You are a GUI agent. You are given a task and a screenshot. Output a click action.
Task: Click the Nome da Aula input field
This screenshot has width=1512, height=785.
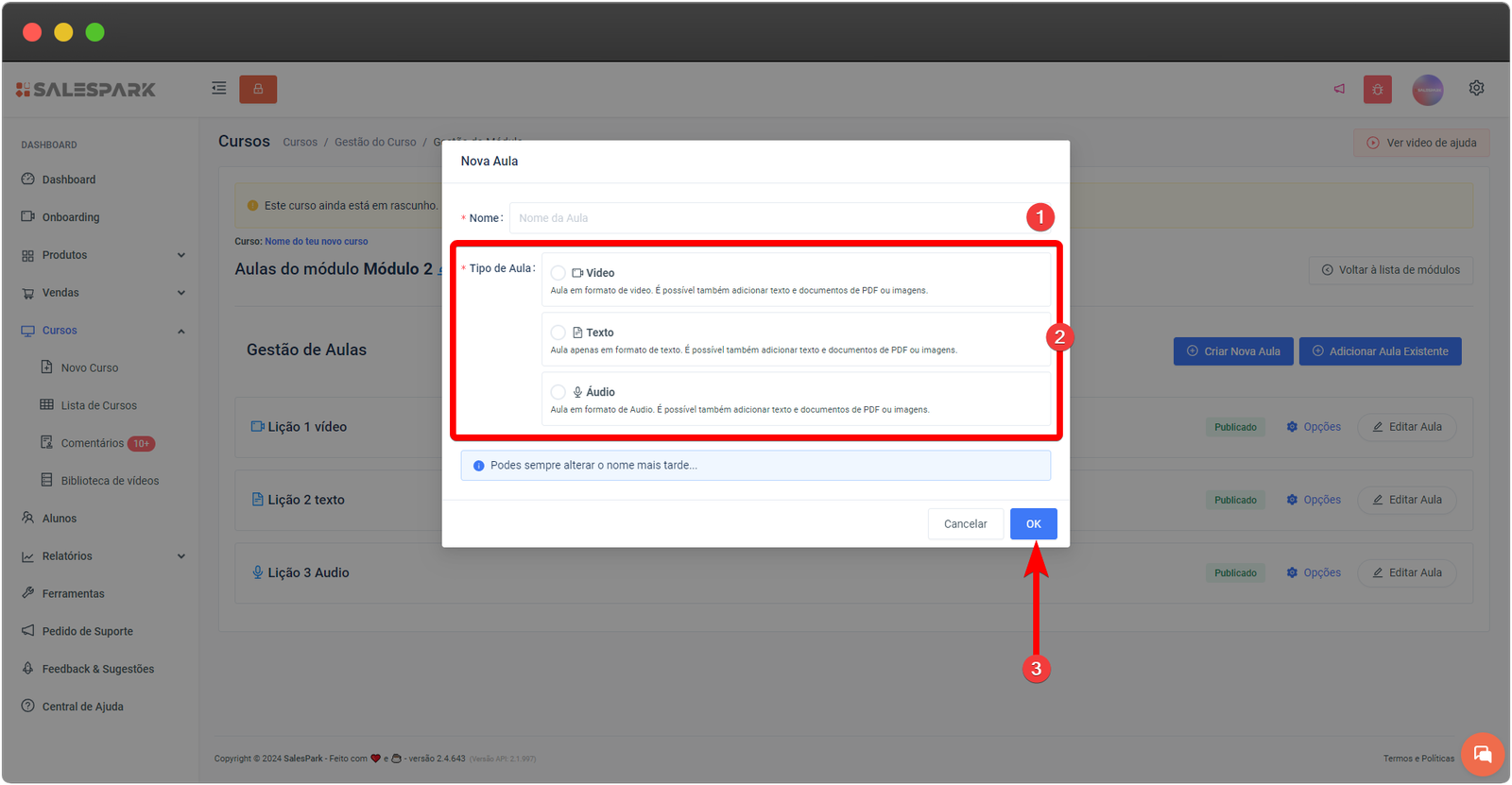point(765,218)
